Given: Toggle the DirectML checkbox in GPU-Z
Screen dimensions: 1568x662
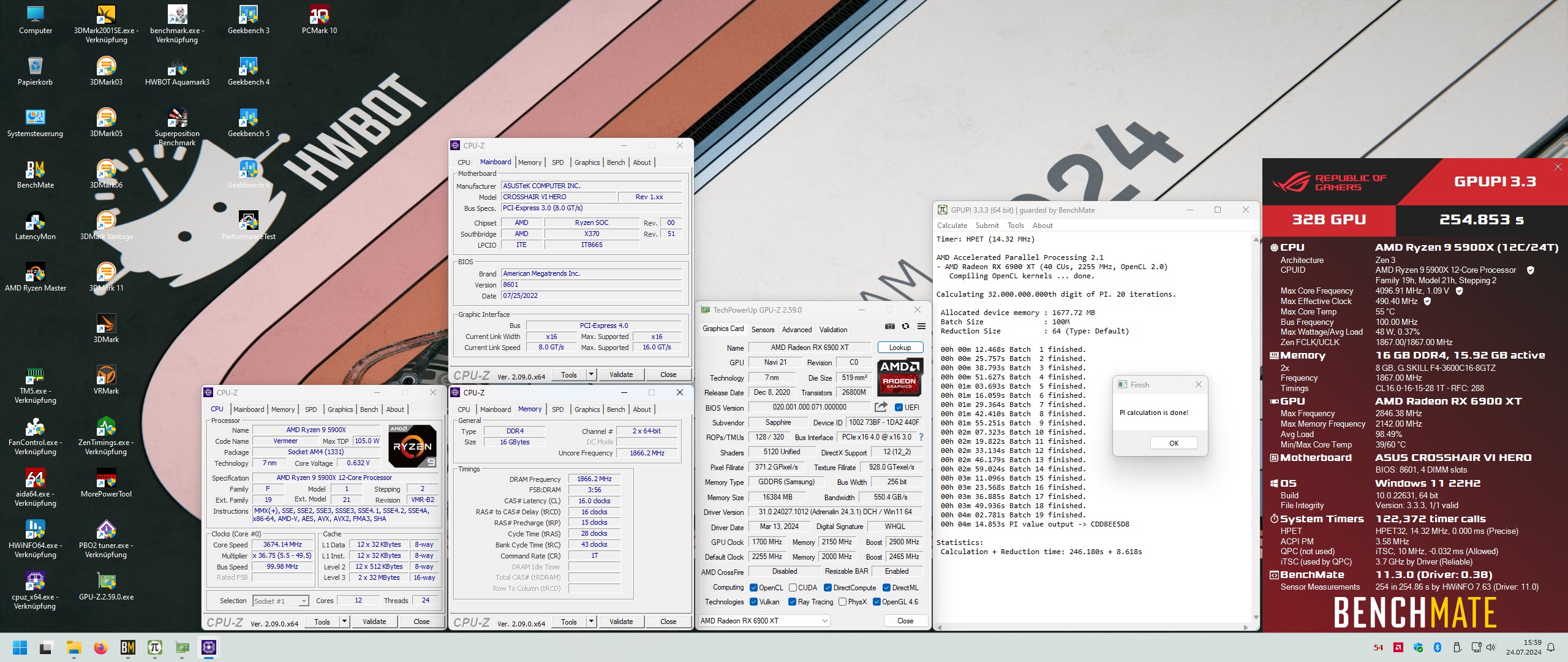Looking at the screenshot, I should [x=886, y=587].
